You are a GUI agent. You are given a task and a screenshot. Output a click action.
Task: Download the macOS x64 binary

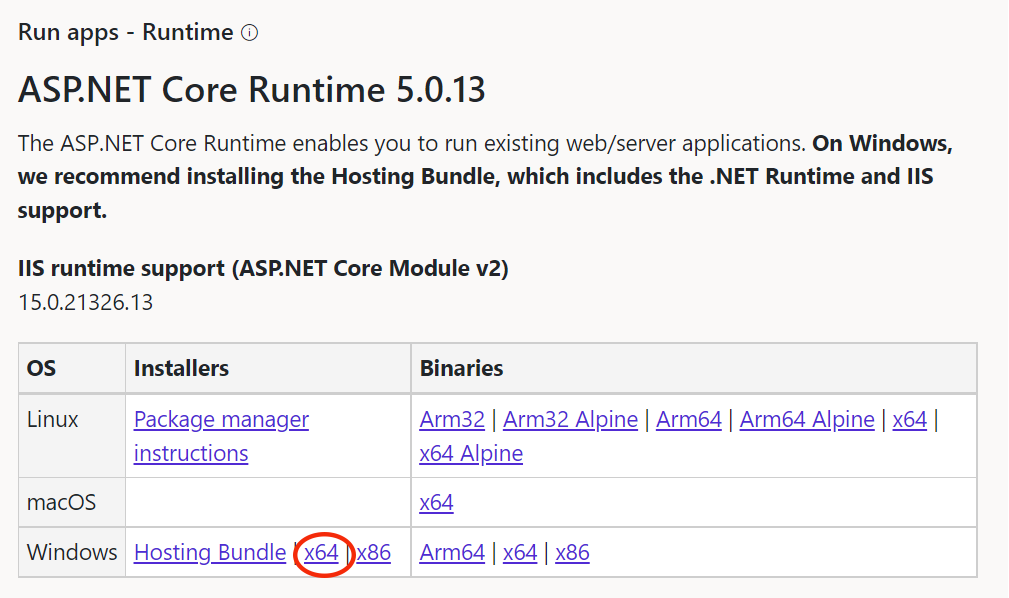436,503
